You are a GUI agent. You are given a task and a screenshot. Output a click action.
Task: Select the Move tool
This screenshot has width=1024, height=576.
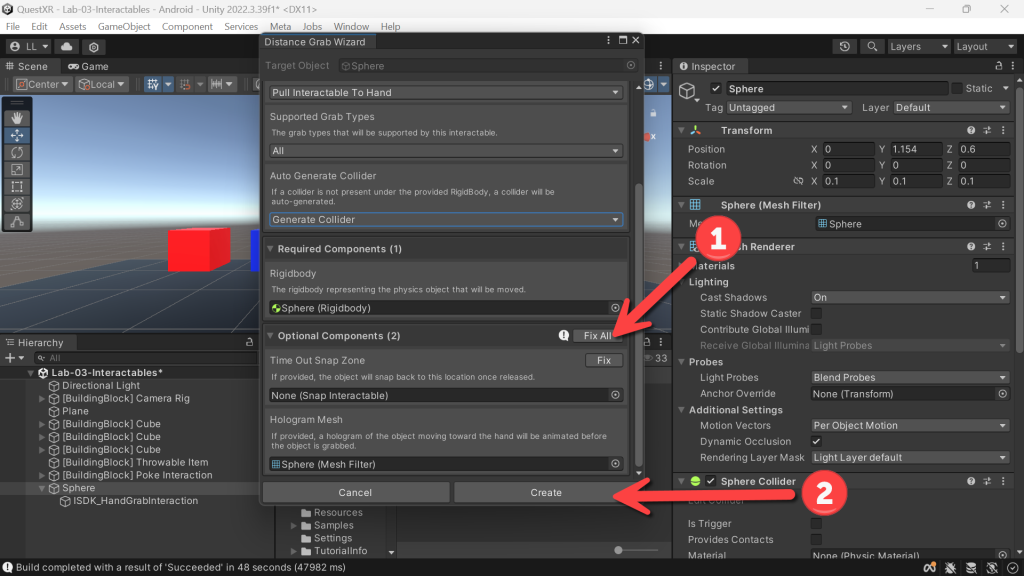tap(17, 135)
